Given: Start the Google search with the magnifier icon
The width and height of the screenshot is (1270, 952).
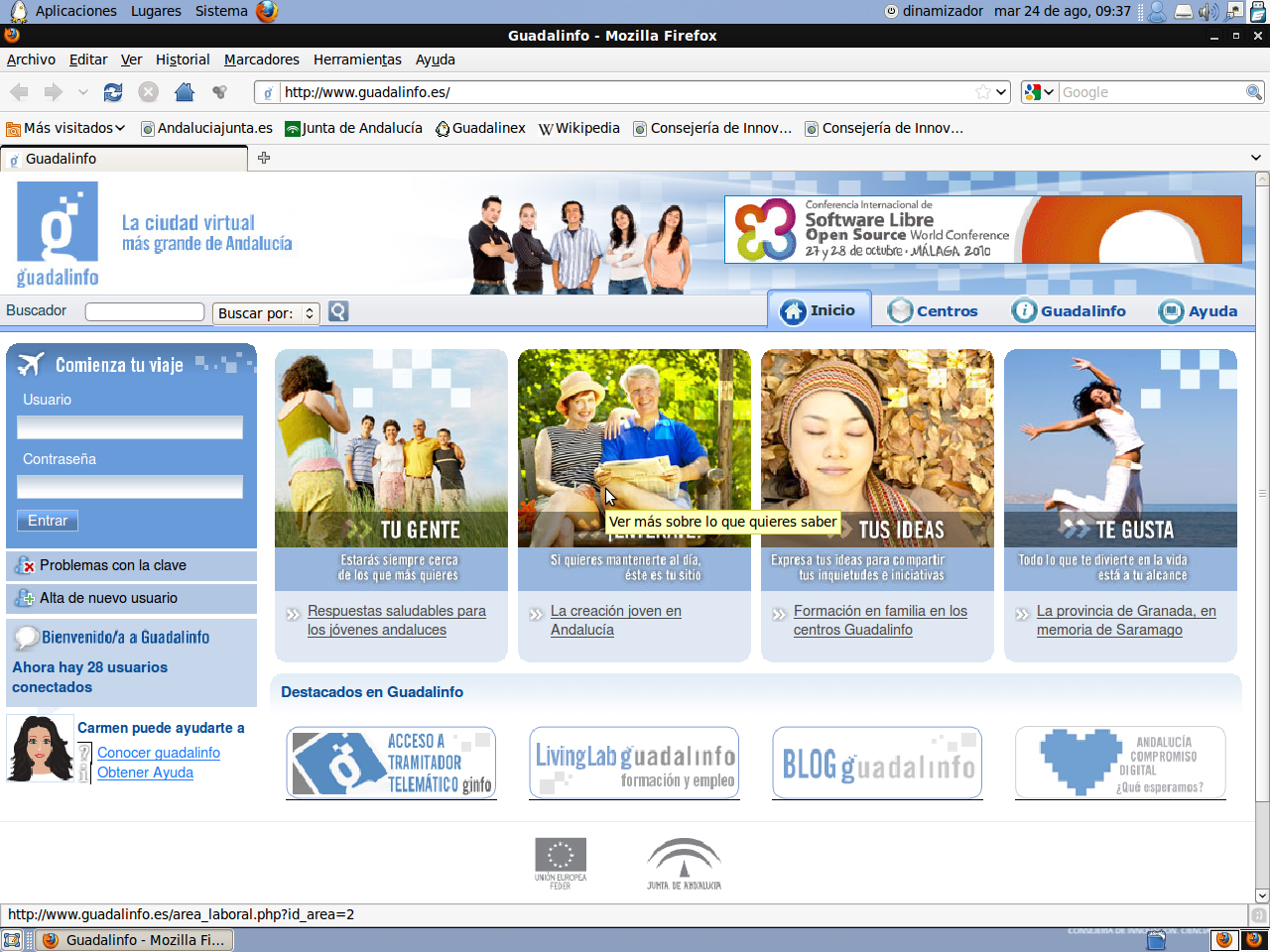Looking at the screenshot, I should [1254, 92].
